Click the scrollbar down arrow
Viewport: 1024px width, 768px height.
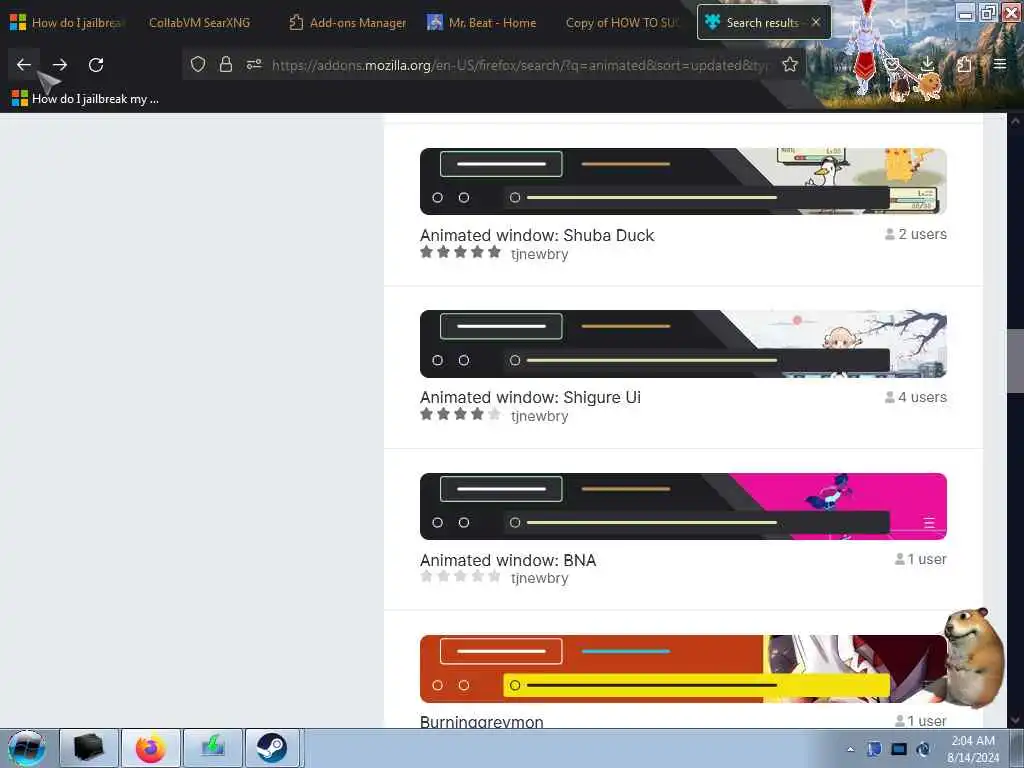pyautogui.click(x=1015, y=720)
